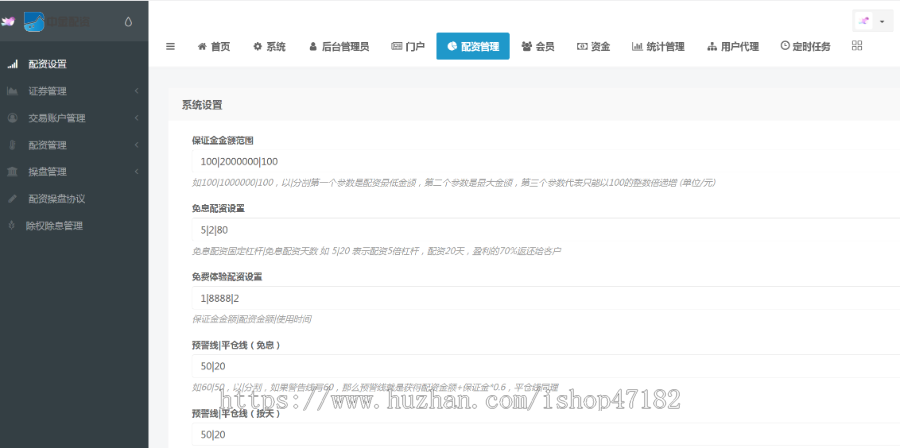Click the pink bird icon at top-left
900x448 pixels.
8,22
